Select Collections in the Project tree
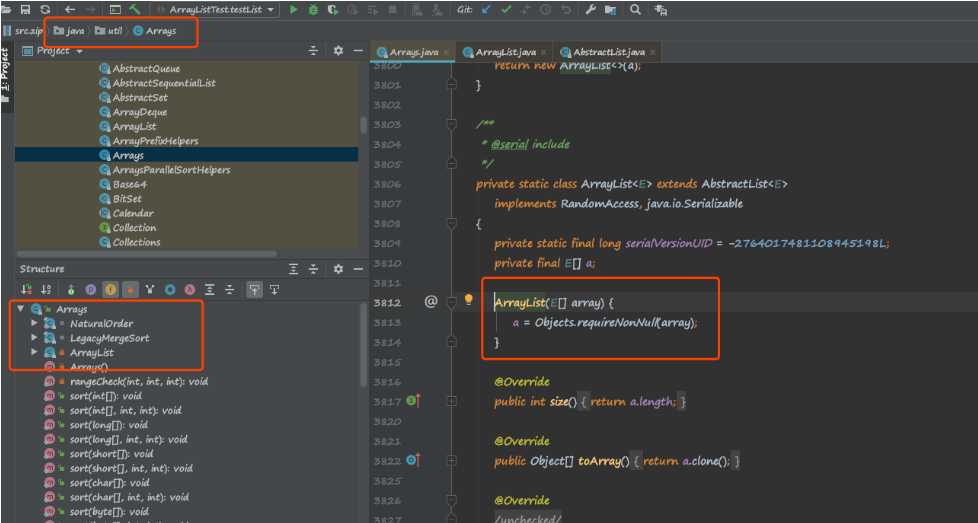 [136, 242]
